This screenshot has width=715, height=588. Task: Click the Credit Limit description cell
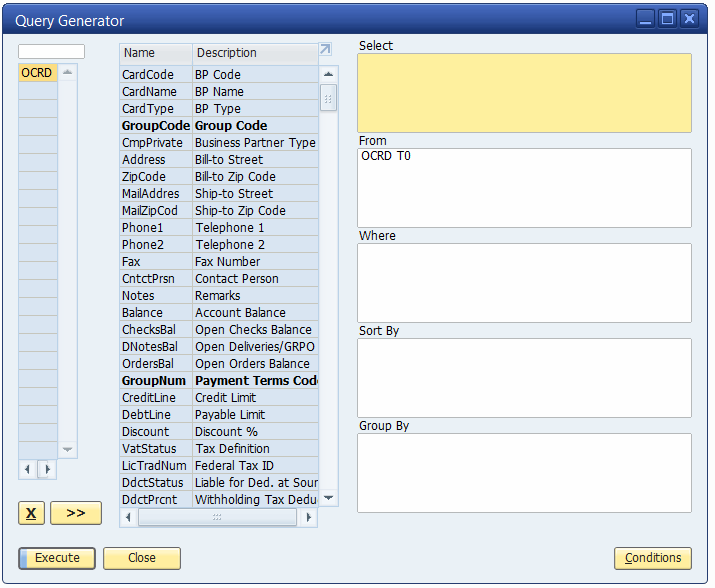tap(255, 397)
